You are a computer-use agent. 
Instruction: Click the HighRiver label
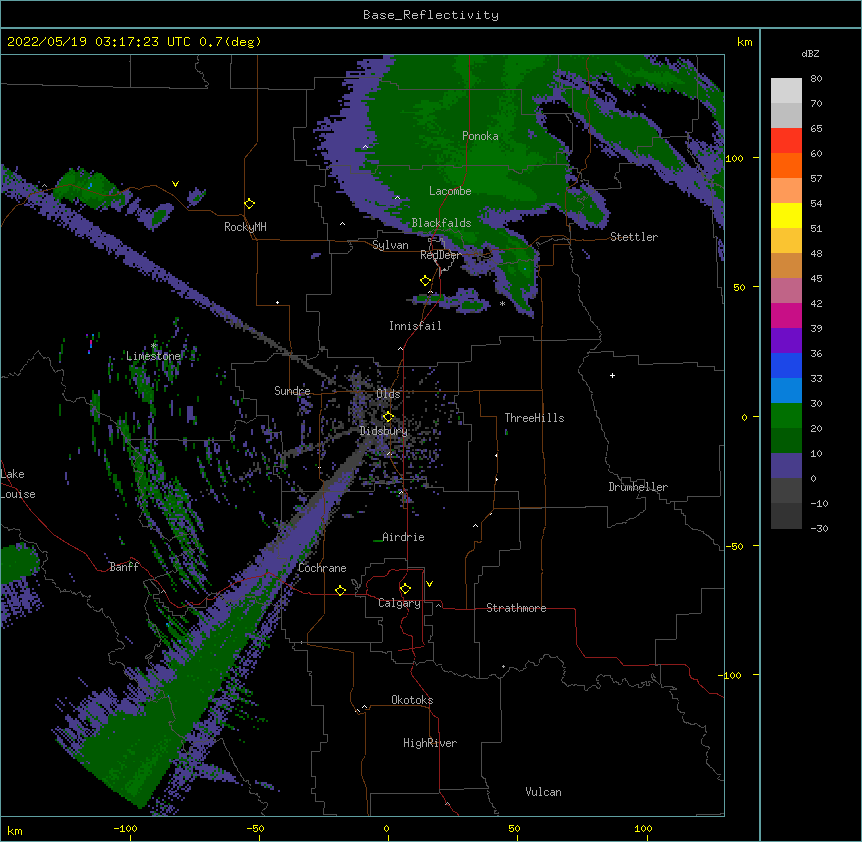[x=430, y=743]
